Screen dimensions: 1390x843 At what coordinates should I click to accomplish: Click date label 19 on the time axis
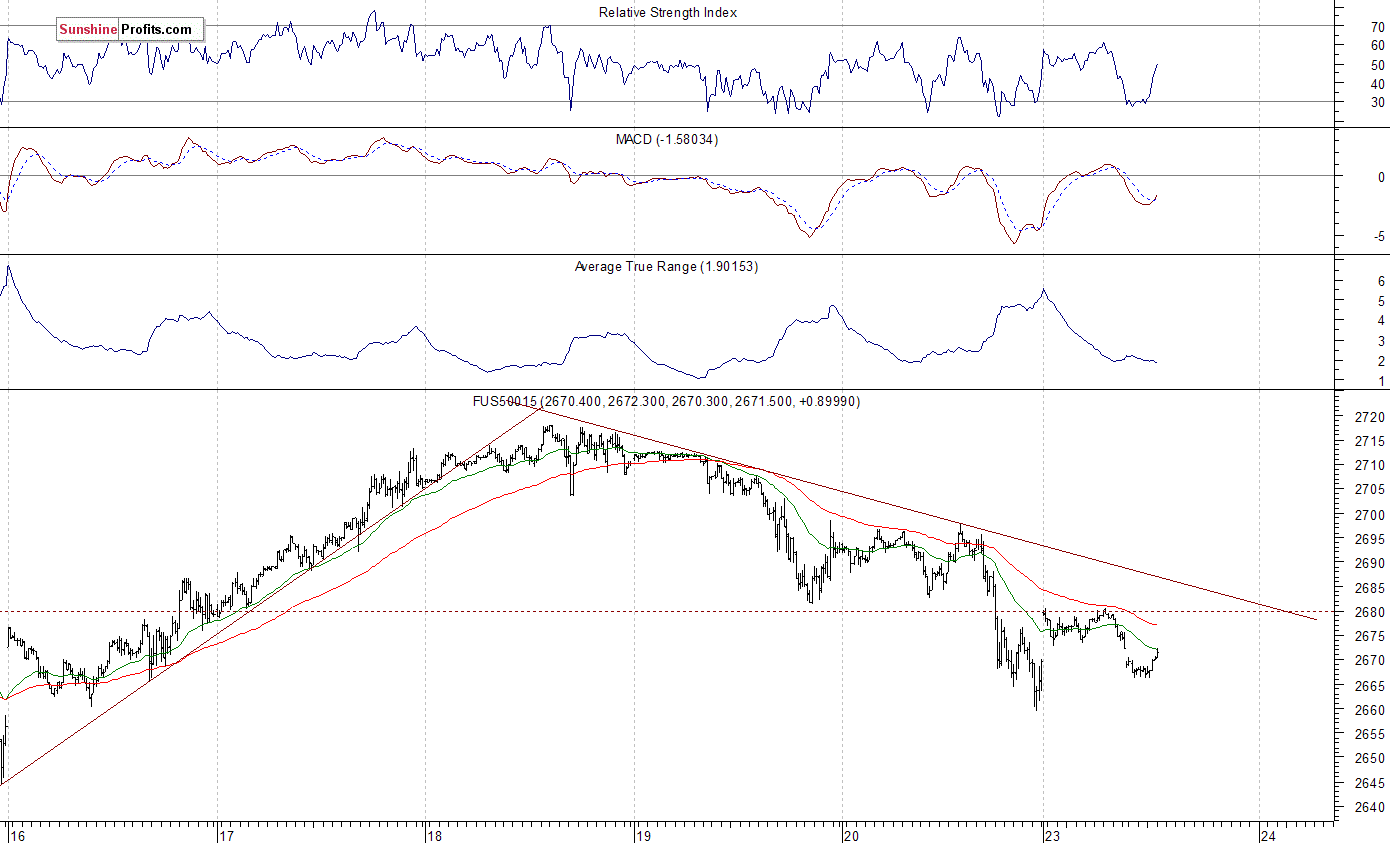644,834
